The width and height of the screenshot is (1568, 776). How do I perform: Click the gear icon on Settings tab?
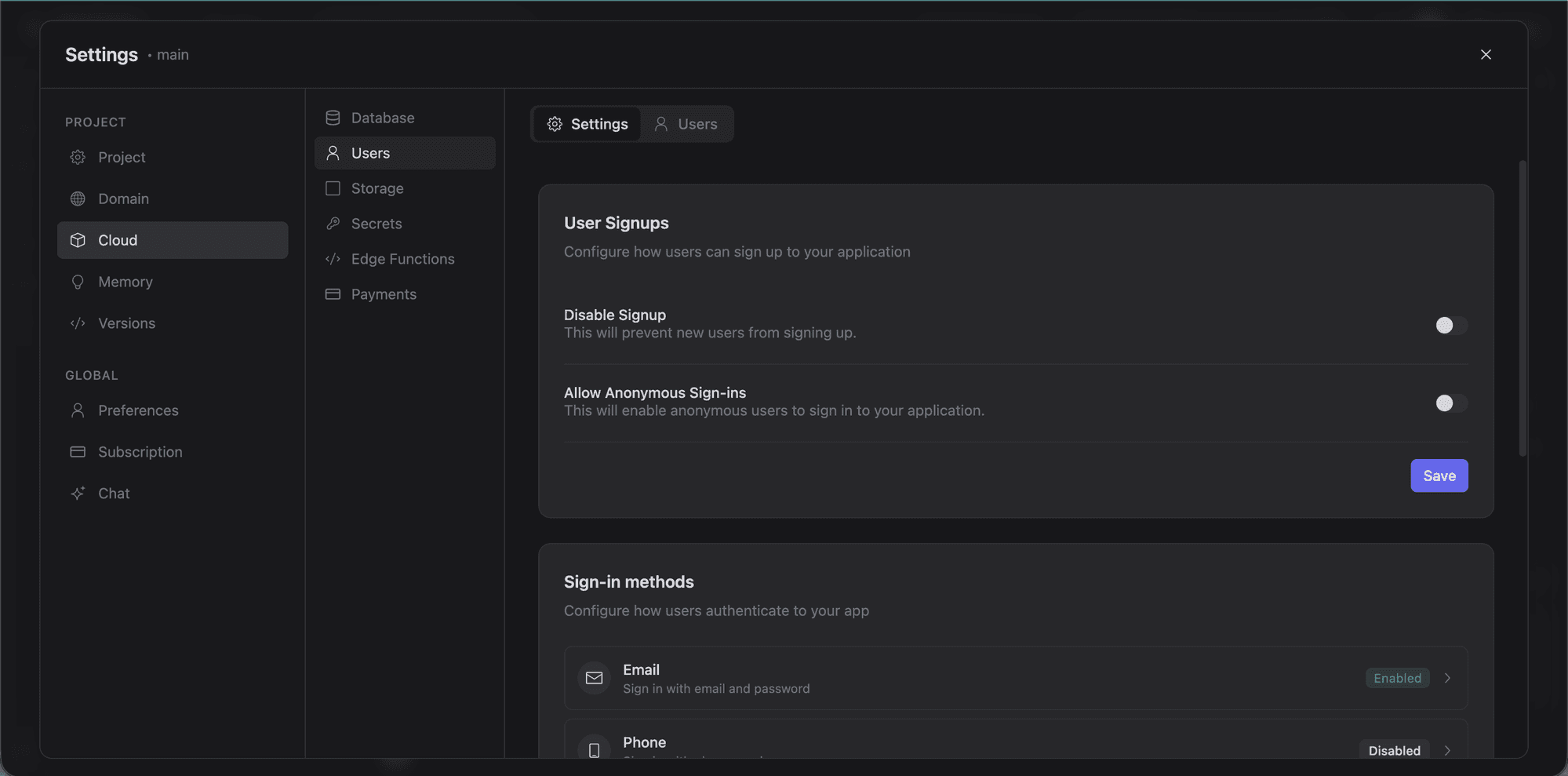[555, 124]
